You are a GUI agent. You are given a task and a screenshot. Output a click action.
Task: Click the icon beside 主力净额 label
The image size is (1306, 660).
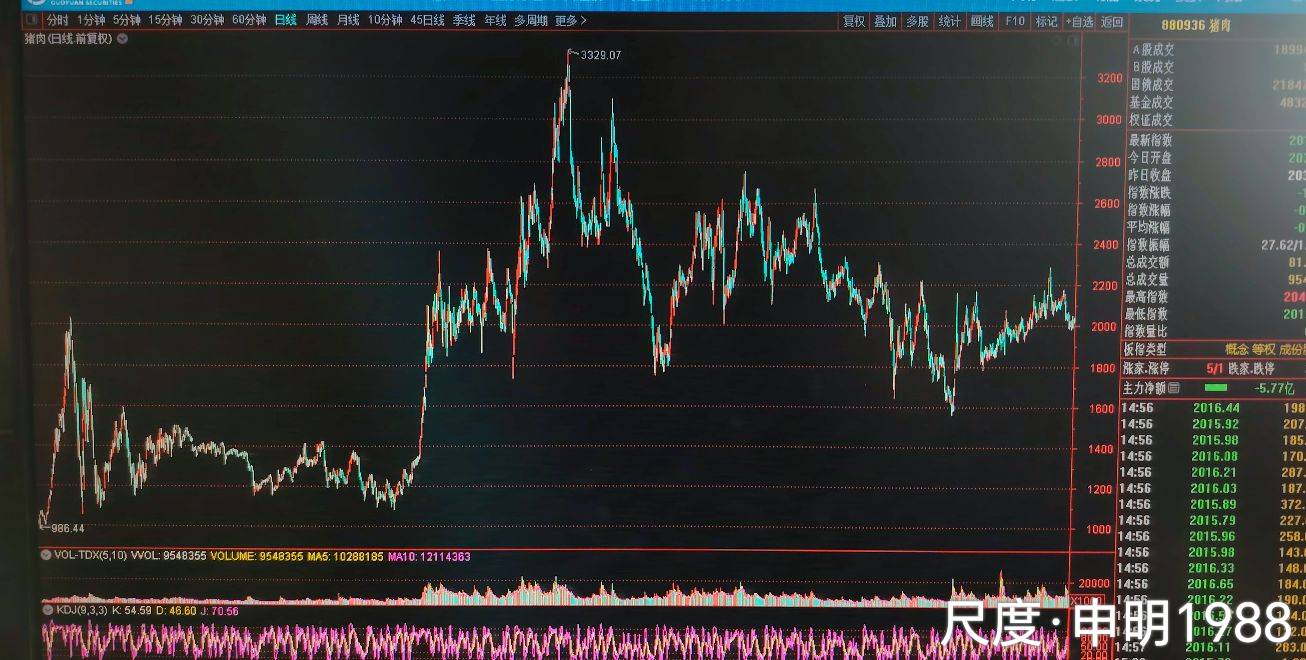[x=1174, y=388]
